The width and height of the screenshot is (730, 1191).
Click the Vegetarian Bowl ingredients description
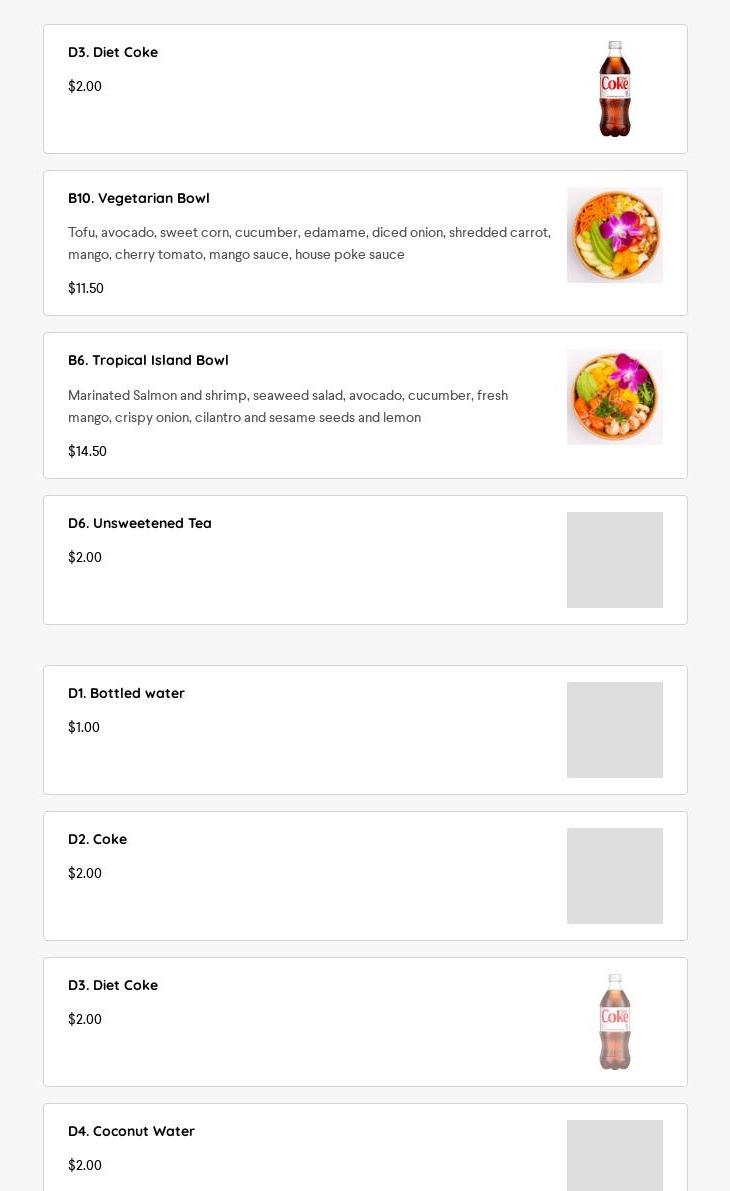(309, 243)
